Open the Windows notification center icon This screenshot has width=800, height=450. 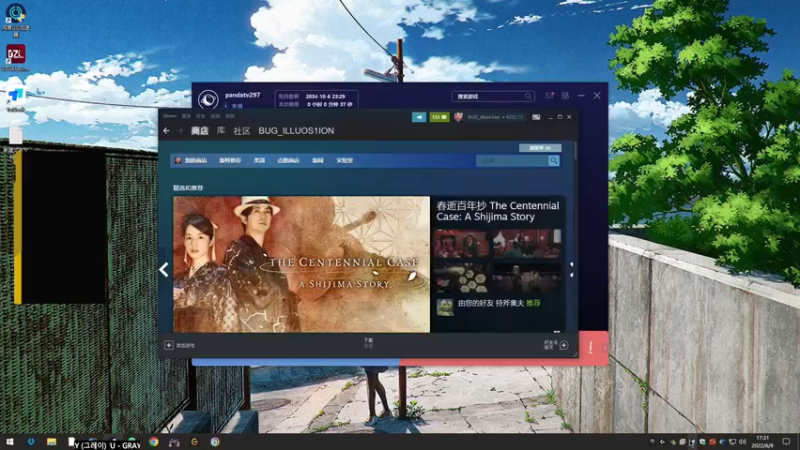coord(787,442)
